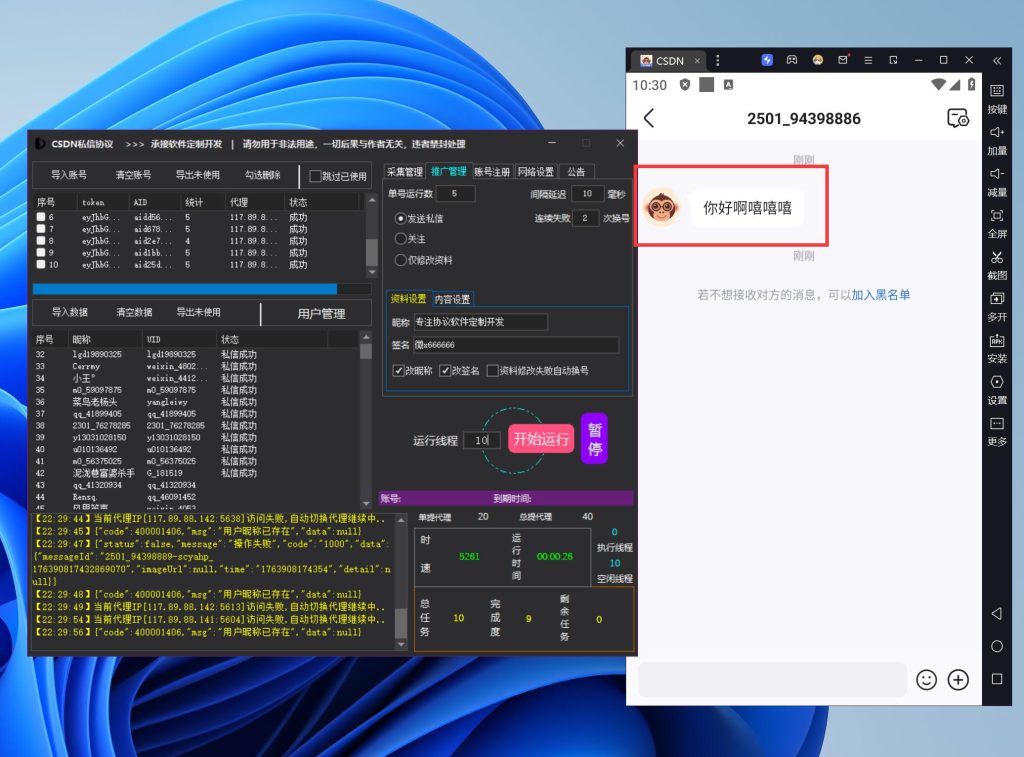Click the 安装 APK install icon
The height and width of the screenshot is (757, 1024).
click(x=996, y=341)
